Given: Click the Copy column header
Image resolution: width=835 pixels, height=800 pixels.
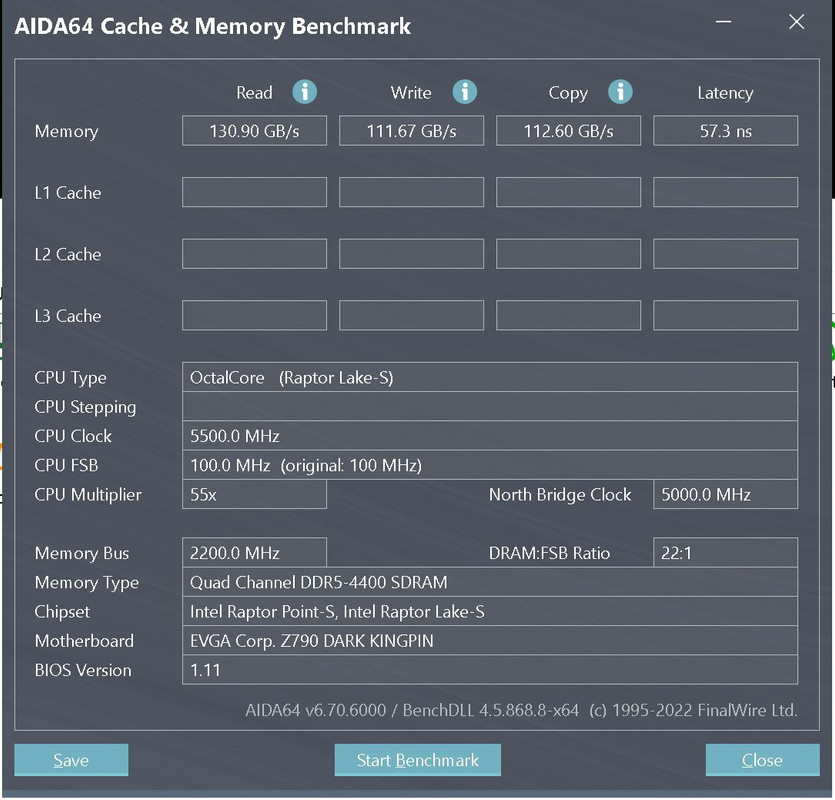Looking at the screenshot, I should coord(568,93).
